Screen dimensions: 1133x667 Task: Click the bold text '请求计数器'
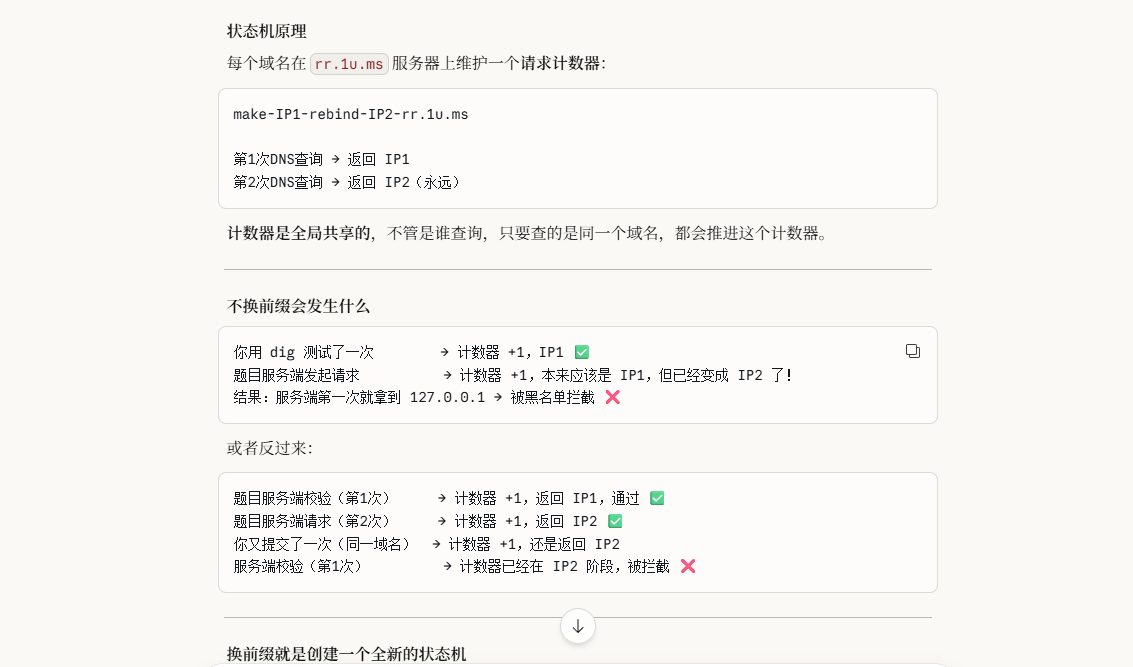560,63
